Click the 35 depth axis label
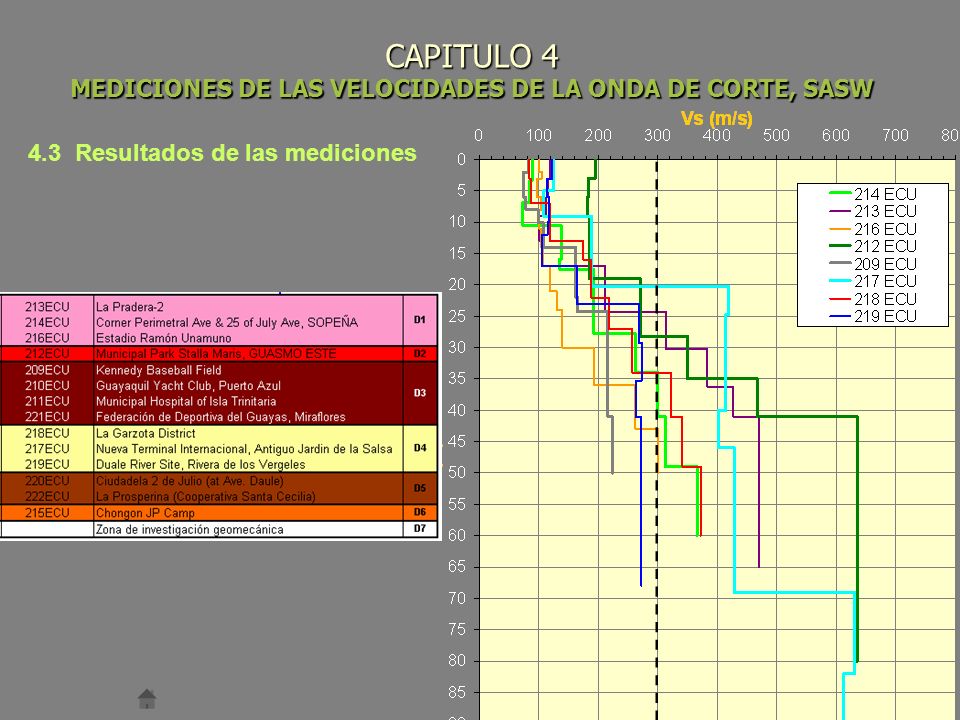This screenshot has width=960, height=720. pos(457,379)
